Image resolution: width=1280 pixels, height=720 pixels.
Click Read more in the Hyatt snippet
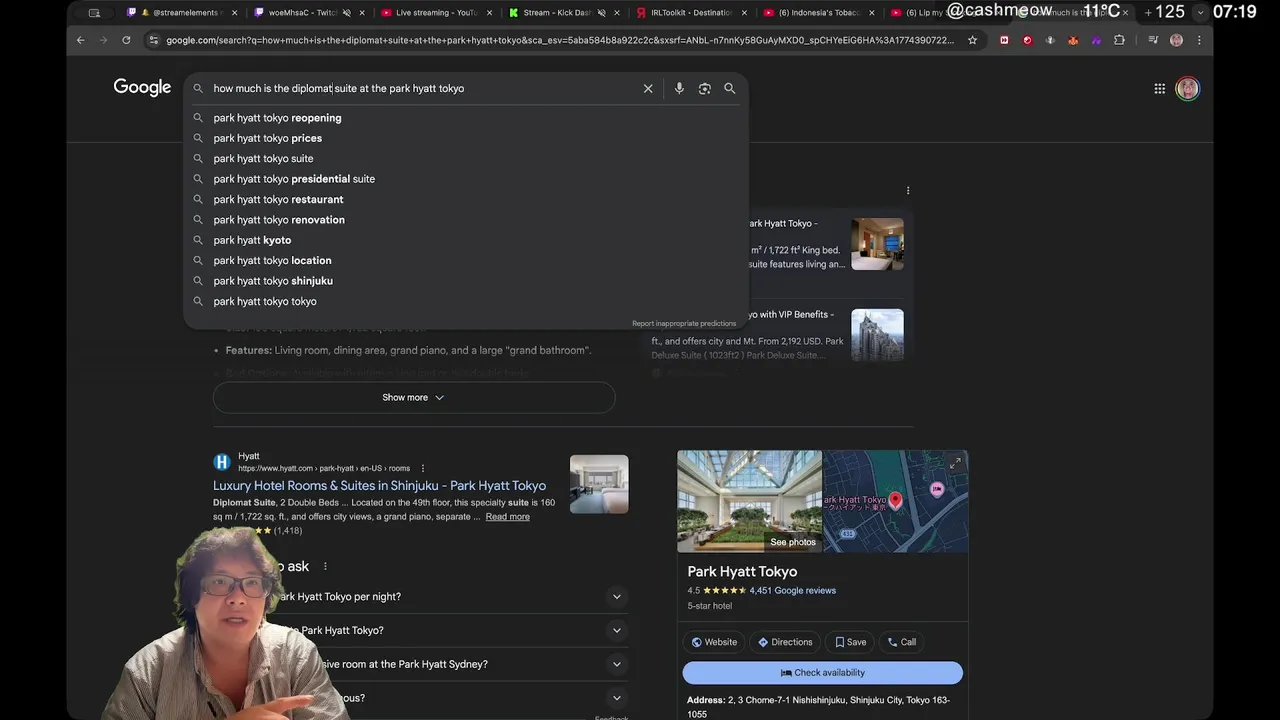pos(507,517)
